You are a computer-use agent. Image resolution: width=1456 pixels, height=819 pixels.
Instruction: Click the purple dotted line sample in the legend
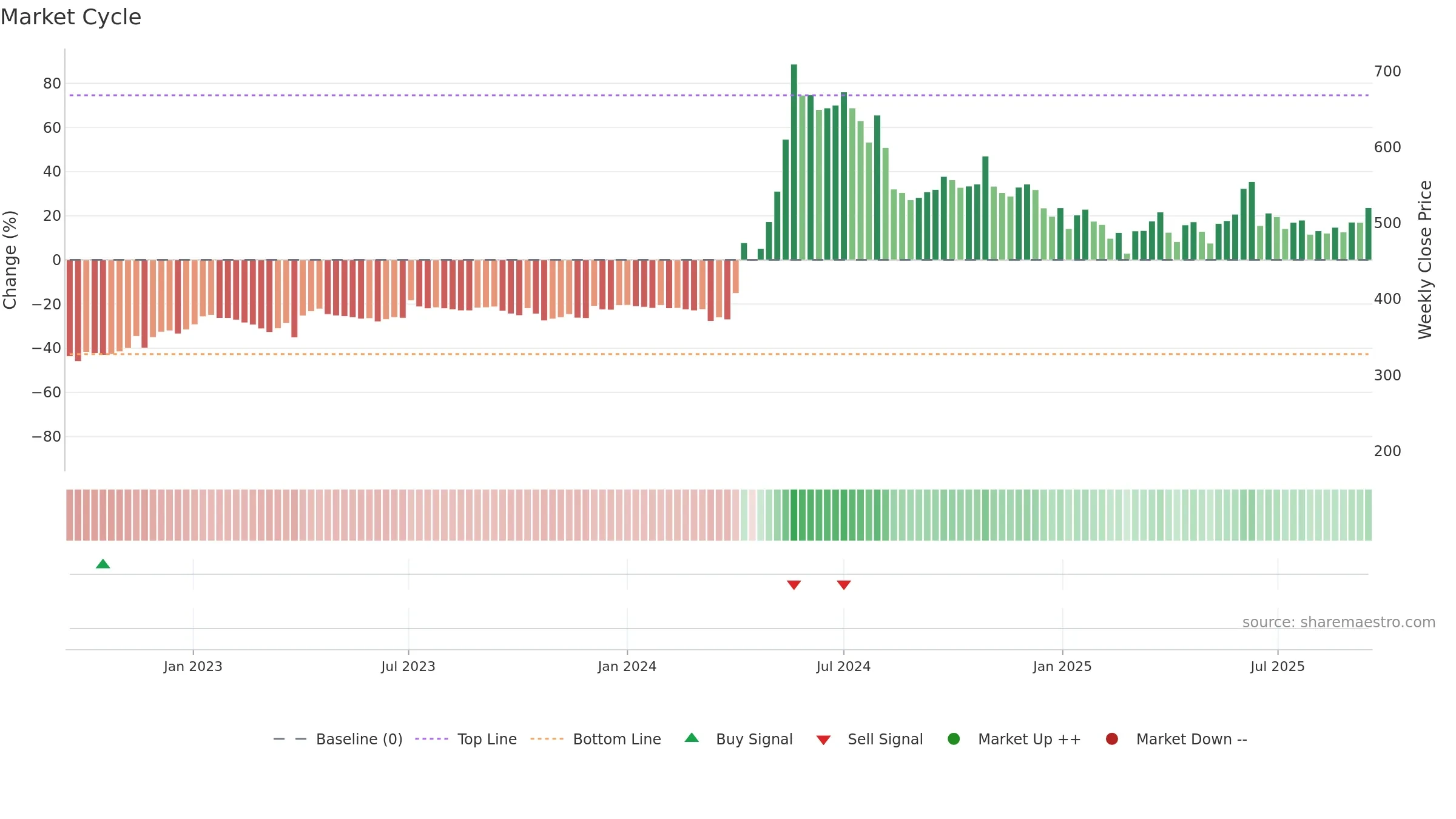pyautogui.click(x=431, y=739)
